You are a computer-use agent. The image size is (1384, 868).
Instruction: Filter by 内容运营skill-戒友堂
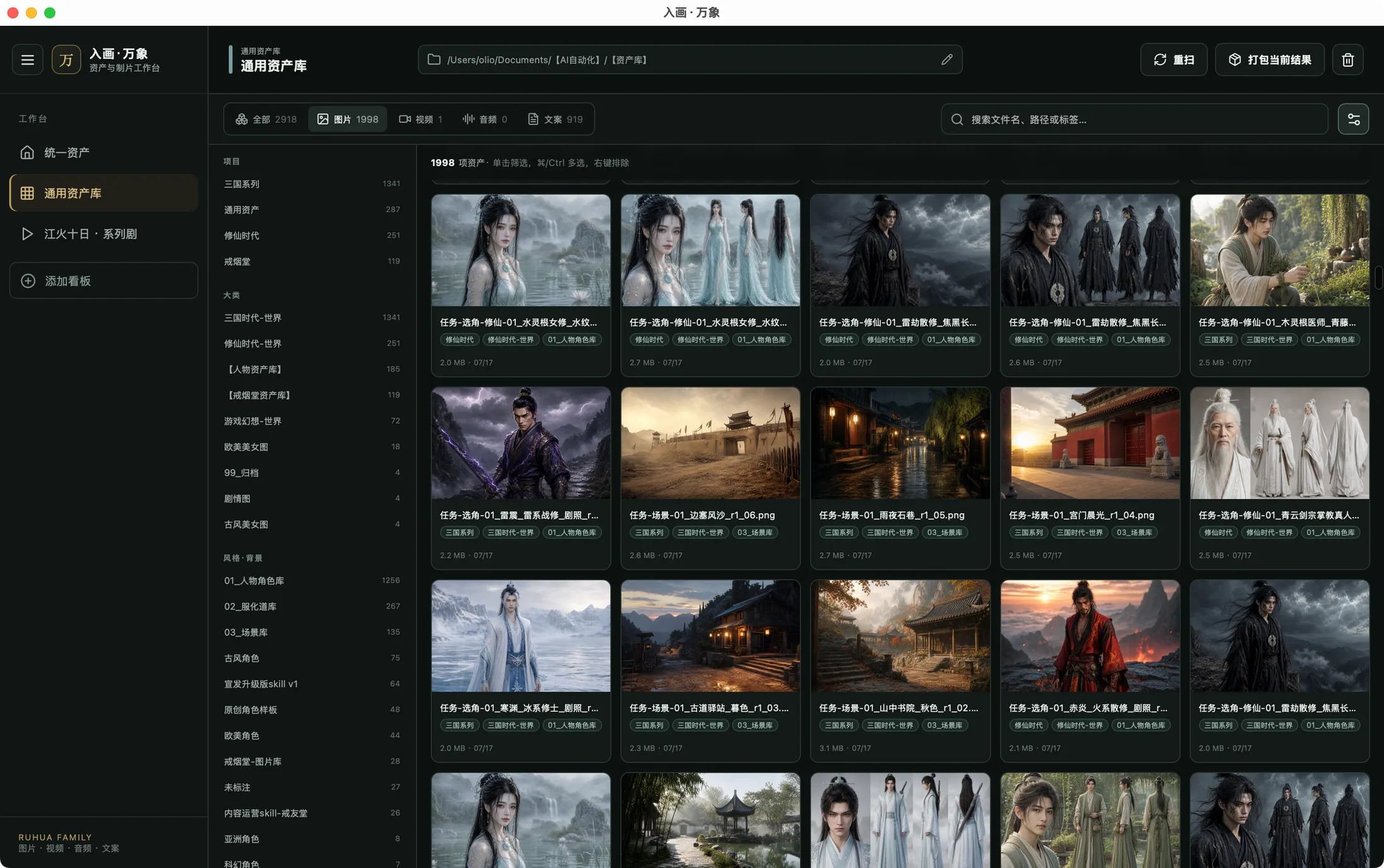[312, 813]
